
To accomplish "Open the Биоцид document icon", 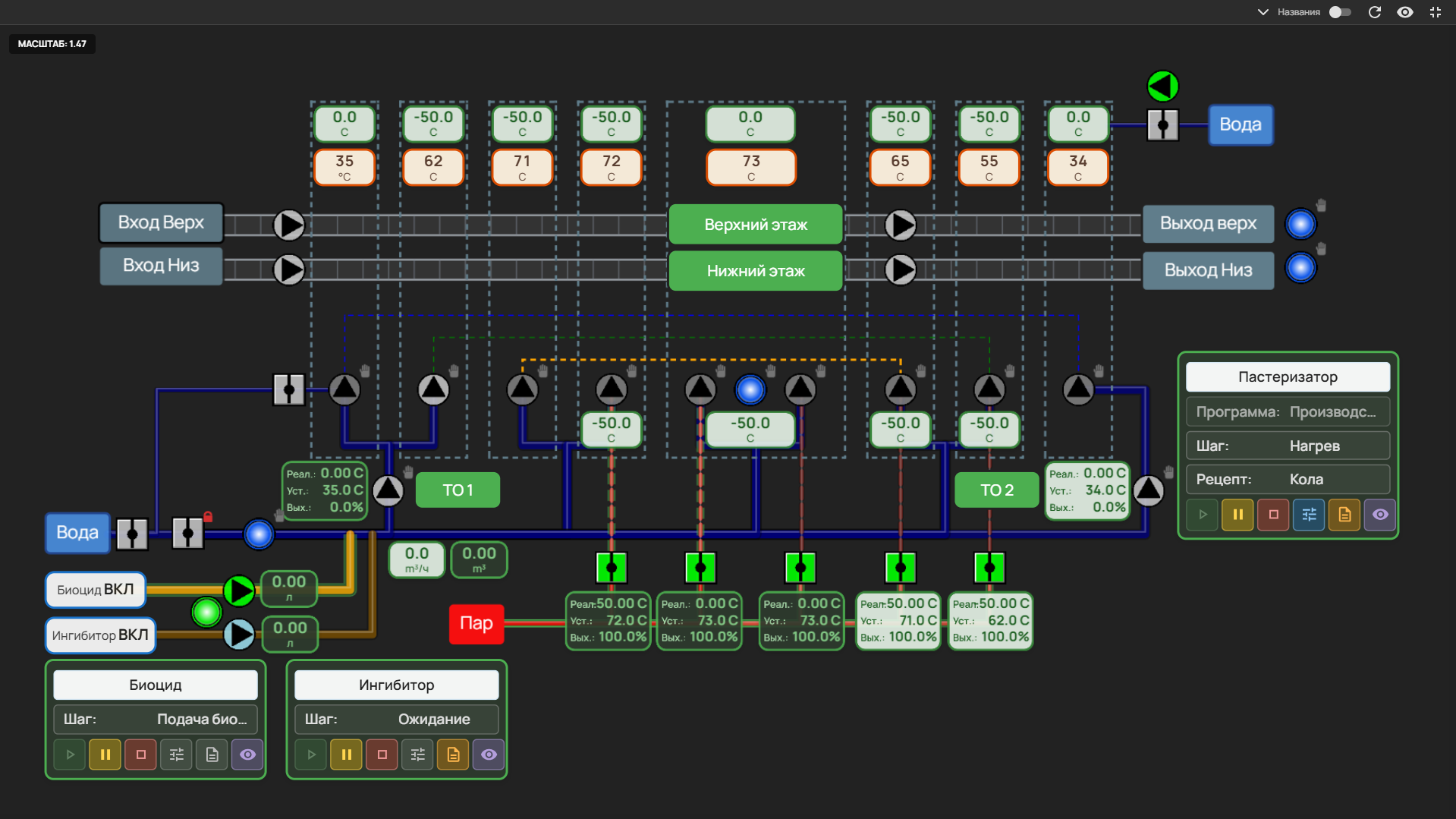I will point(212,754).
